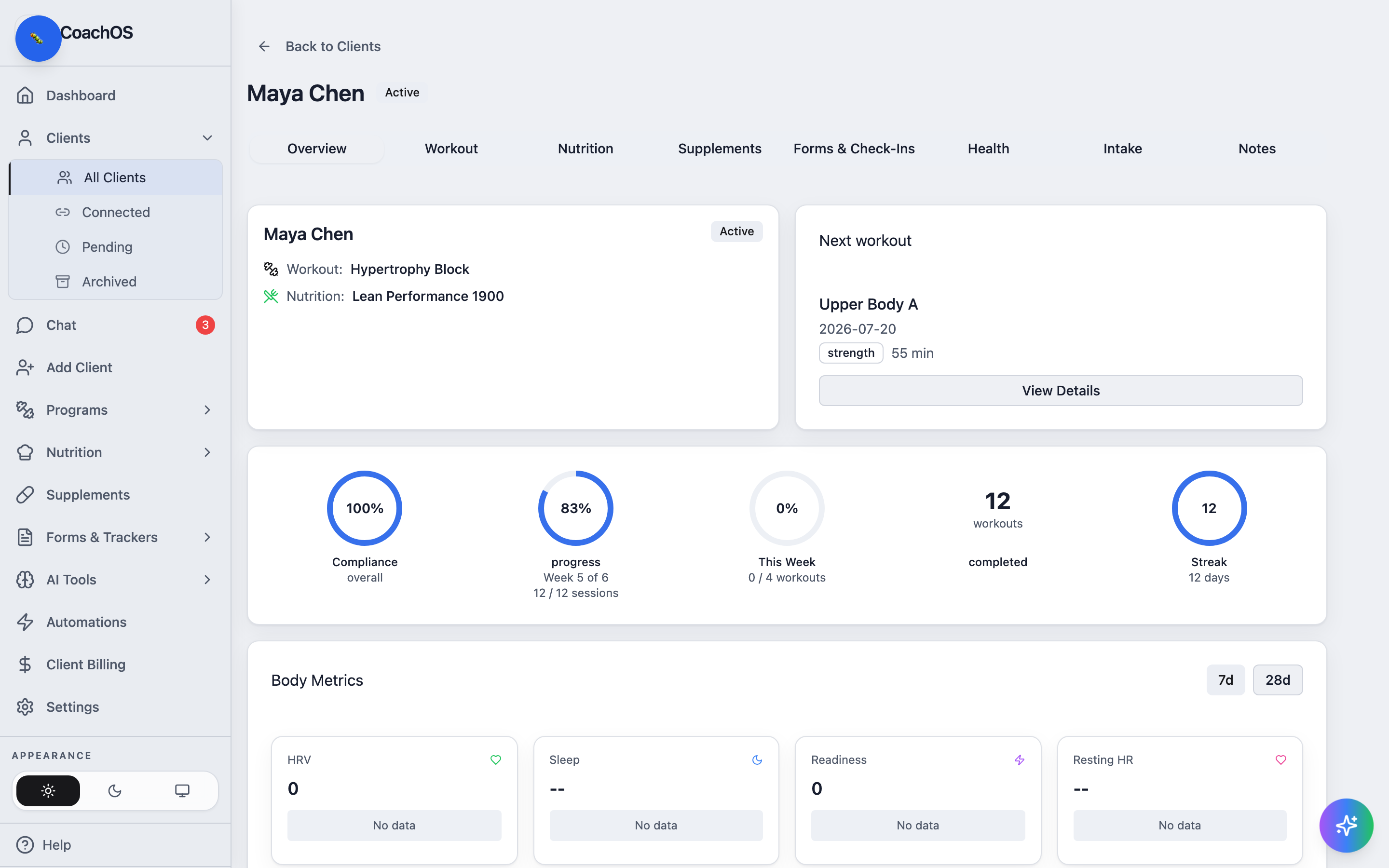This screenshot has height=868, width=1389.
Task: Click the Sleep moon icon
Action: [757, 760]
